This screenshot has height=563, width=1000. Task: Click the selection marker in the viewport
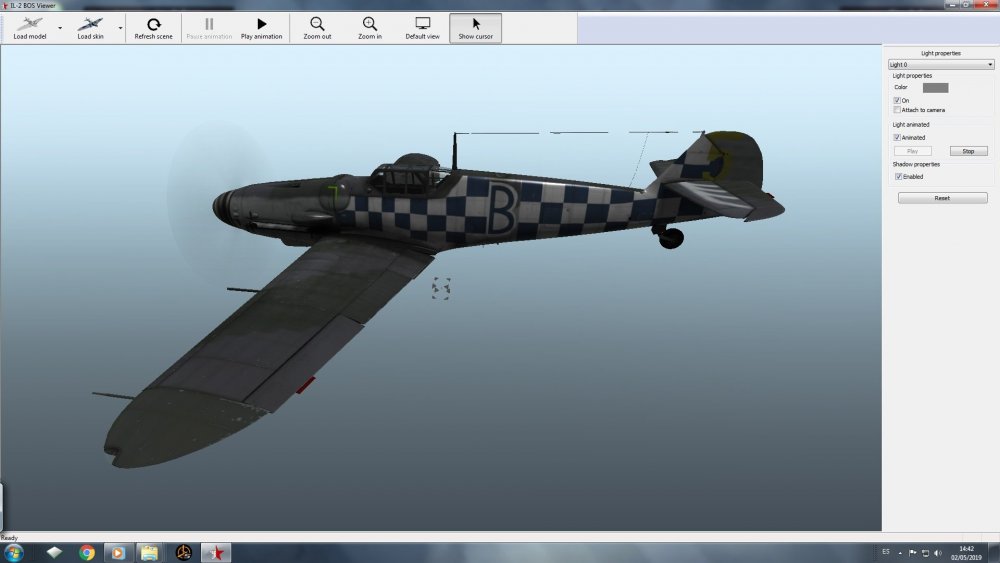click(x=441, y=288)
